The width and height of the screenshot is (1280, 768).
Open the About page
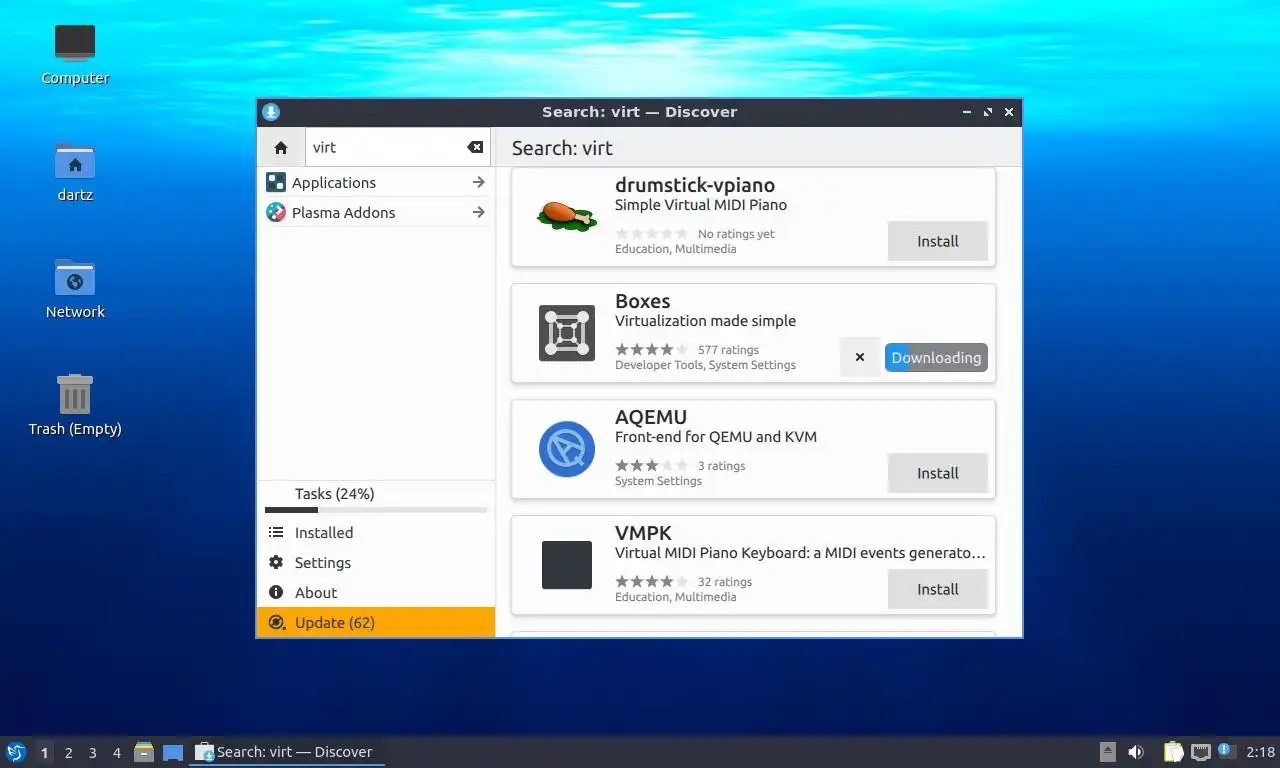[x=375, y=593]
